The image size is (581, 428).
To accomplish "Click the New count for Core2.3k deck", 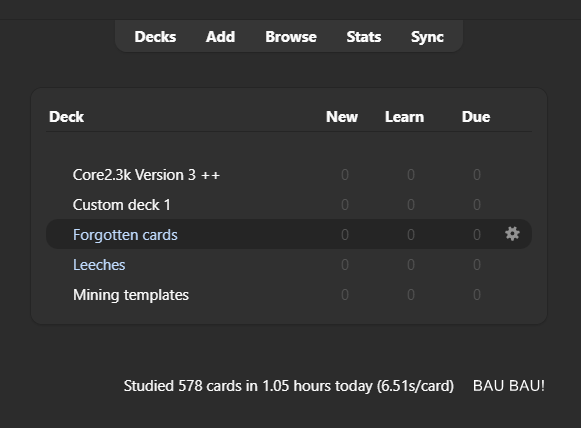I will coord(345,175).
